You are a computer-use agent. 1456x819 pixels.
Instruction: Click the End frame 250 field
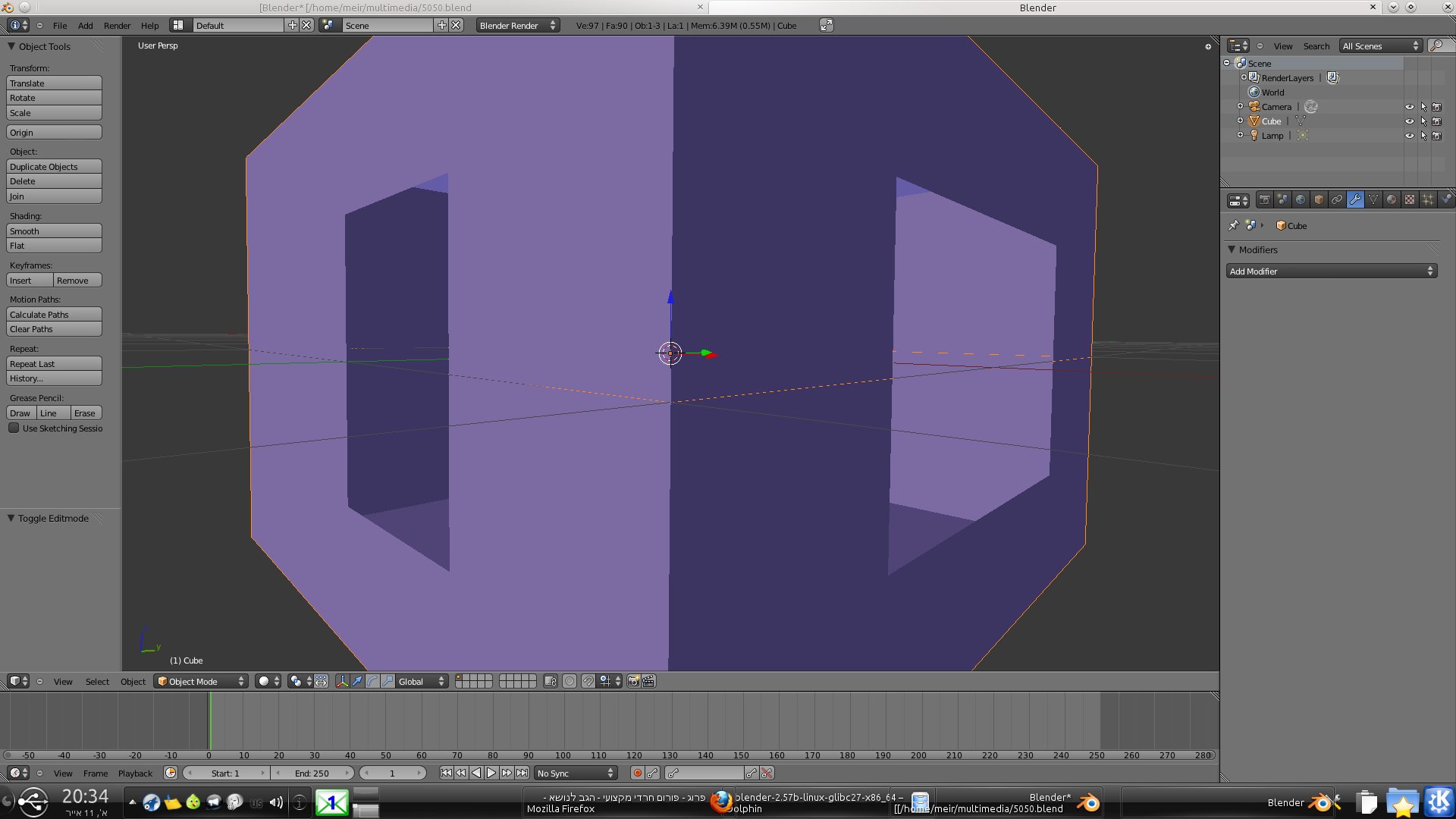(x=312, y=773)
